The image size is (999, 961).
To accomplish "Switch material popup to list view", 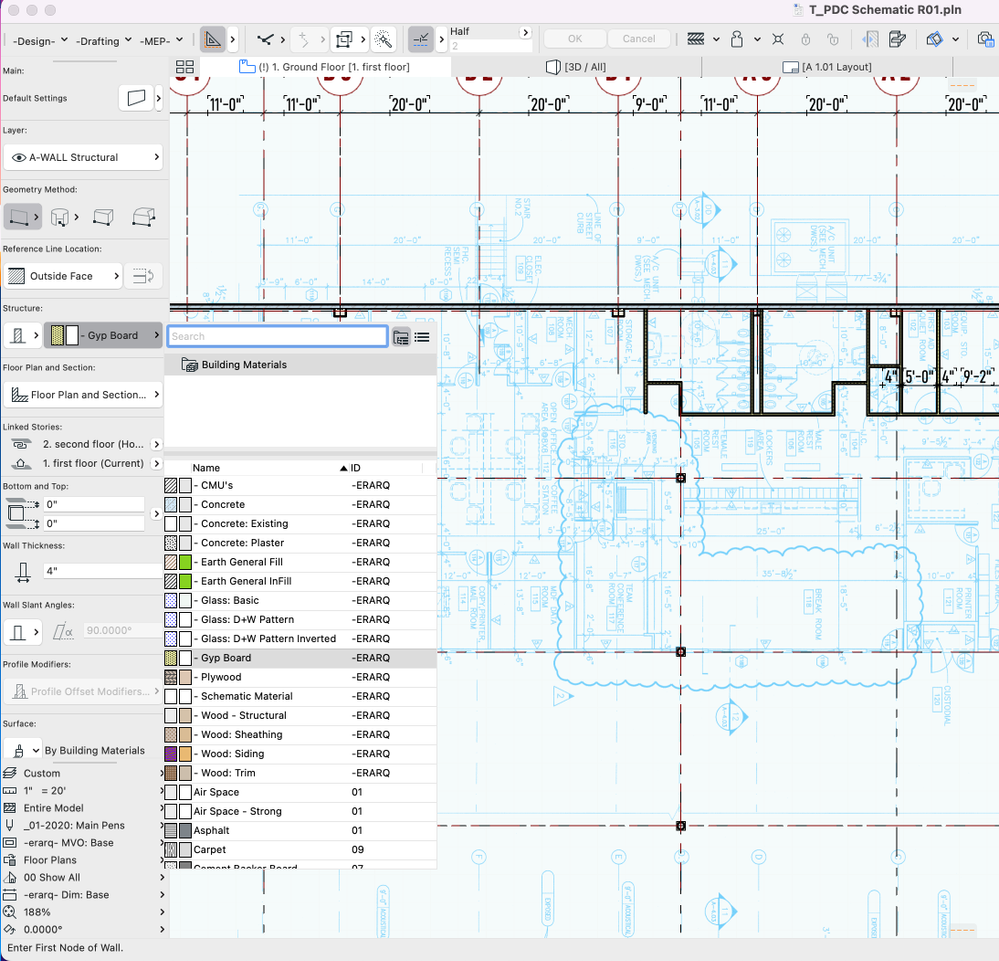I will pyautogui.click(x=422, y=337).
